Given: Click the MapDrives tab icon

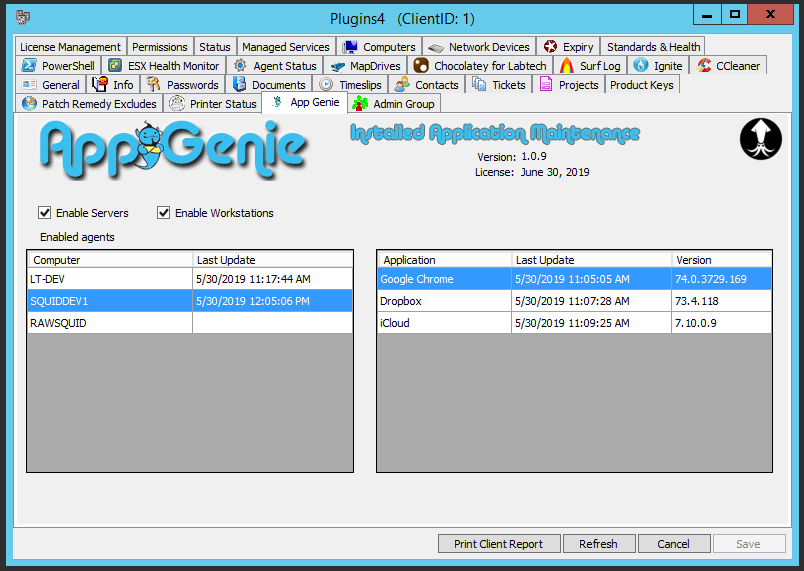Looking at the screenshot, I should coord(337,67).
